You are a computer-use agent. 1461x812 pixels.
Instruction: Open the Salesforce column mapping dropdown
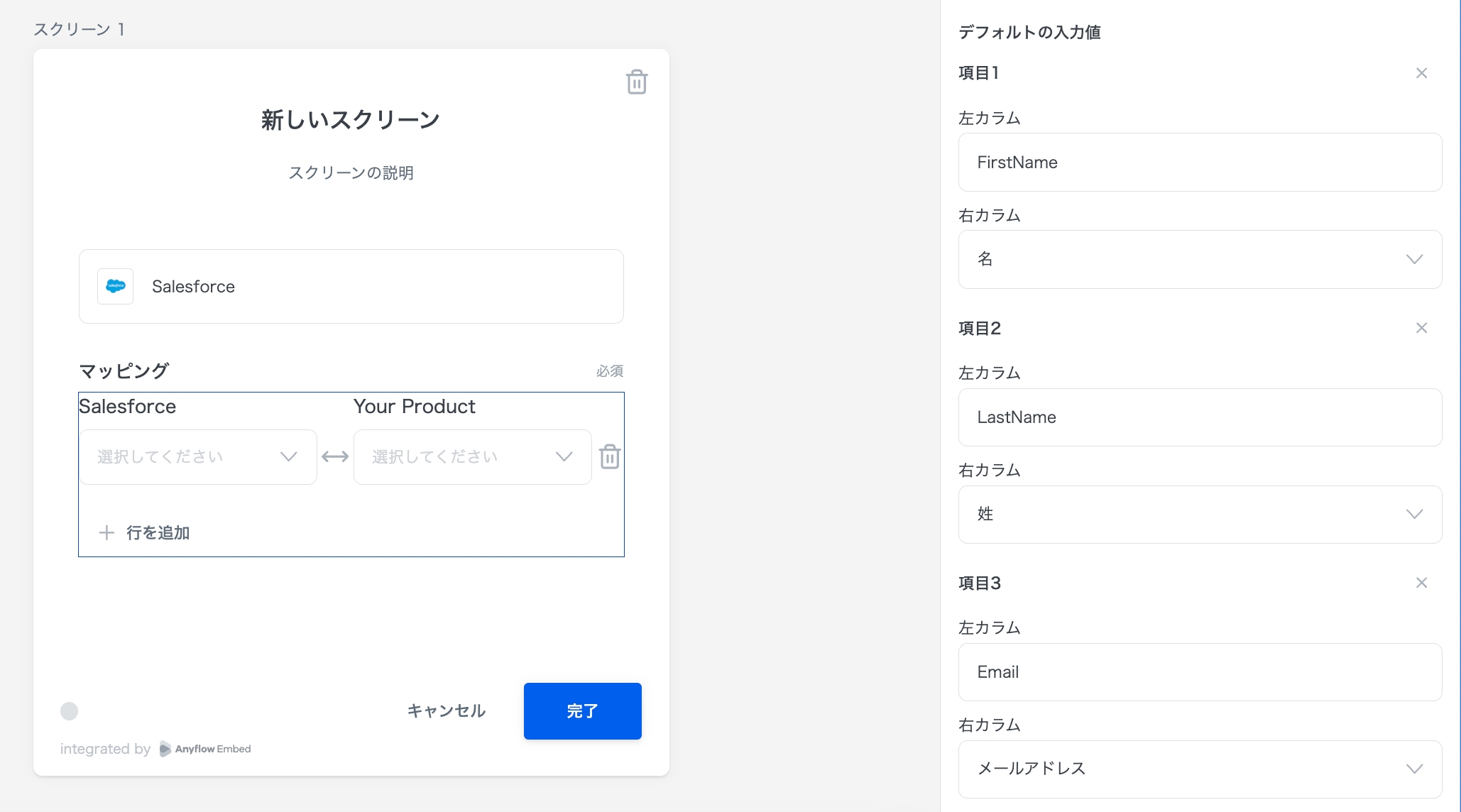click(x=197, y=457)
